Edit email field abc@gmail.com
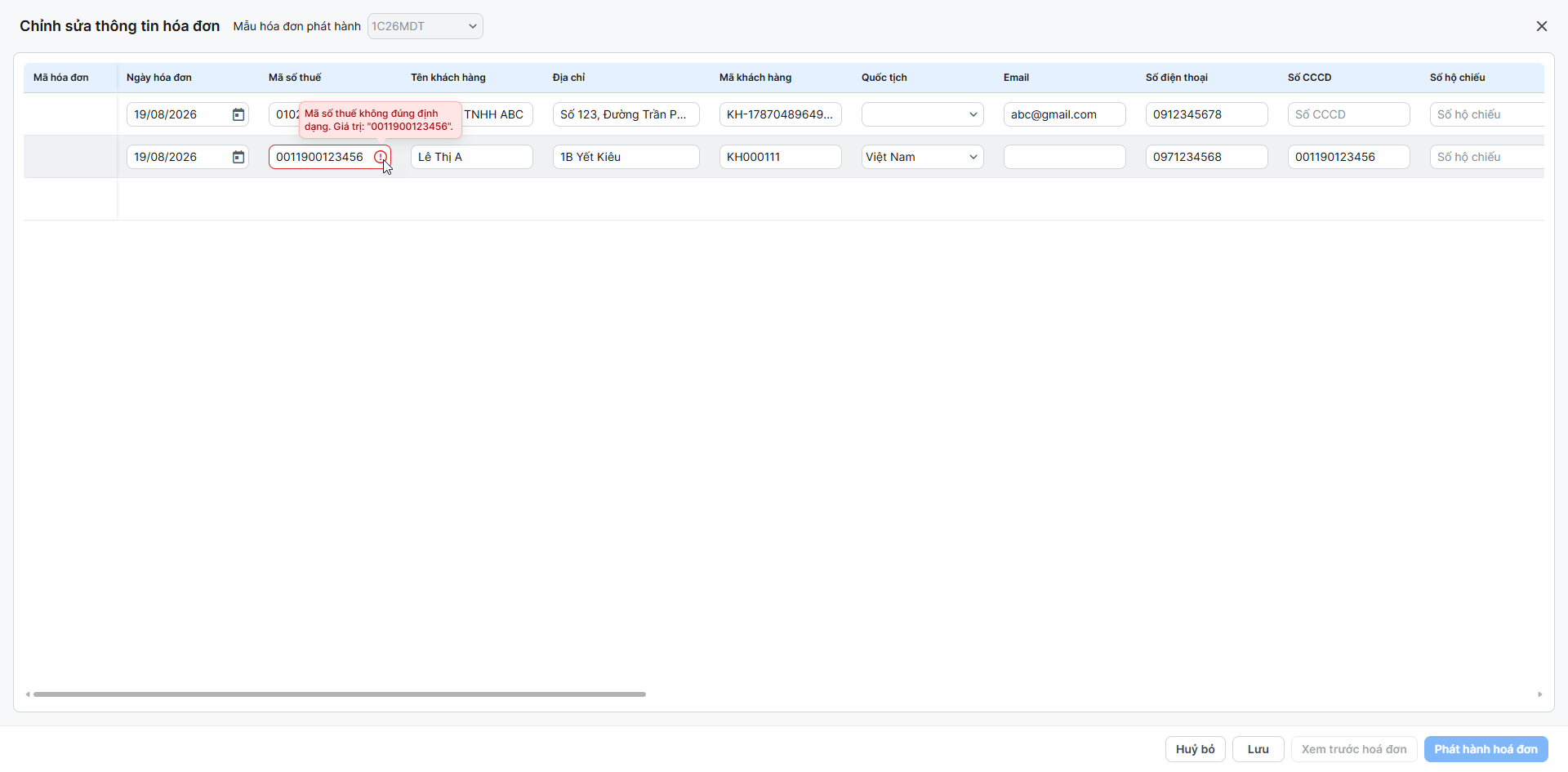Screen dimensions: 1568x772 pos(1065,114)
